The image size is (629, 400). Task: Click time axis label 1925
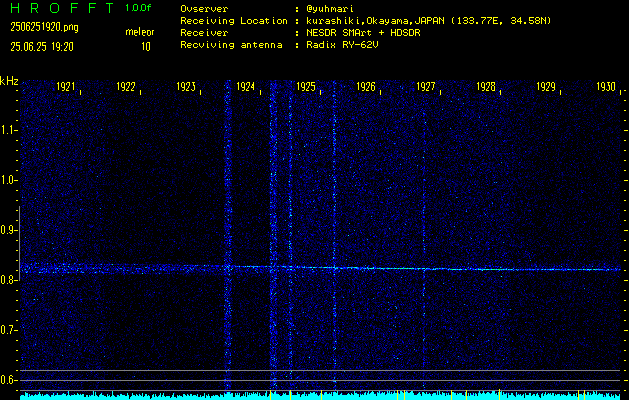[x=306, y=87]
